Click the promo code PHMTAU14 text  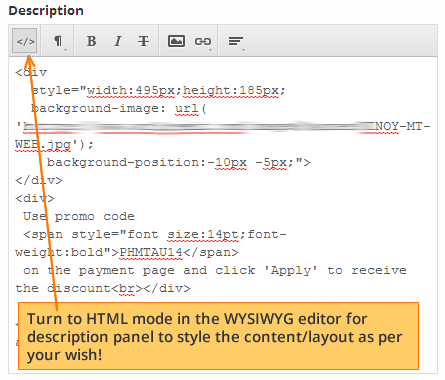[151, 252]
